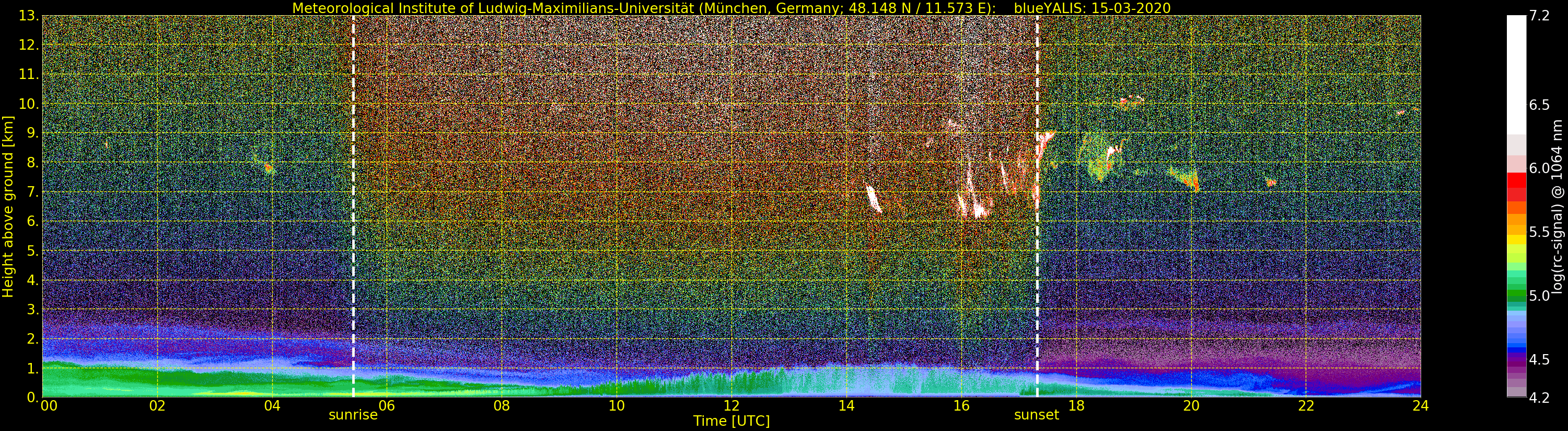Click colorbar value '7.2'

tap(1539, 16)
